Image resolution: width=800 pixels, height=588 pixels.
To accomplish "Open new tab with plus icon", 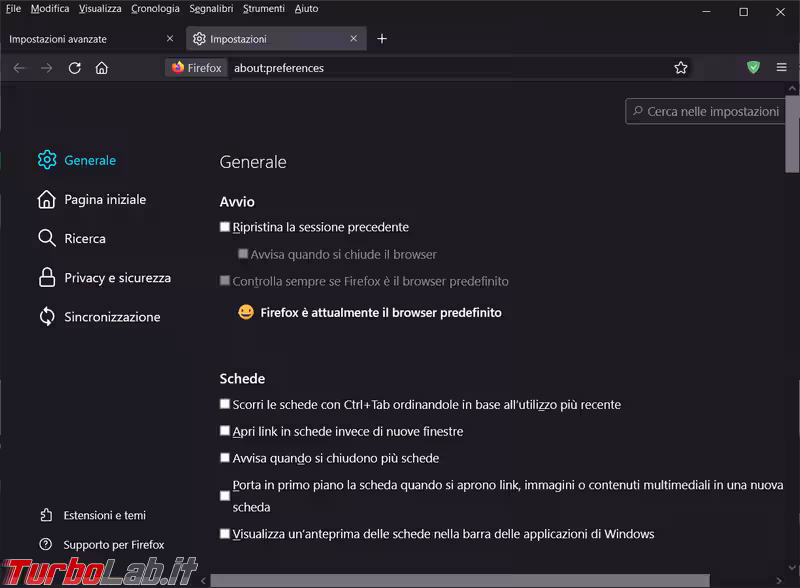I will pyautogui.click(x=382, y=39).
